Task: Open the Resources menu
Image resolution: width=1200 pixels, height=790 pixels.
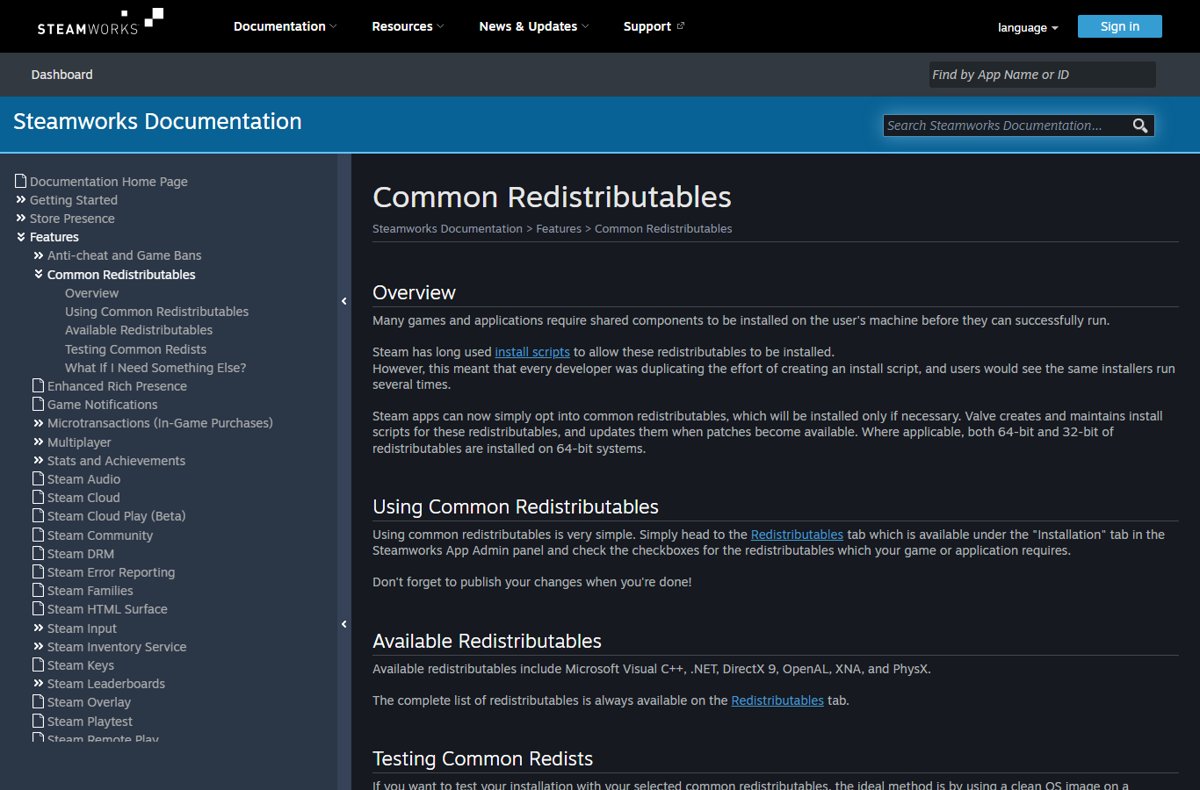Action: [408, 26]
